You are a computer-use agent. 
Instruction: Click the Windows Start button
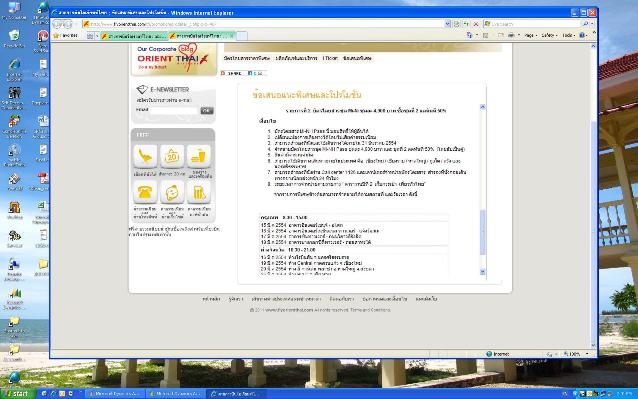[18, 394]
